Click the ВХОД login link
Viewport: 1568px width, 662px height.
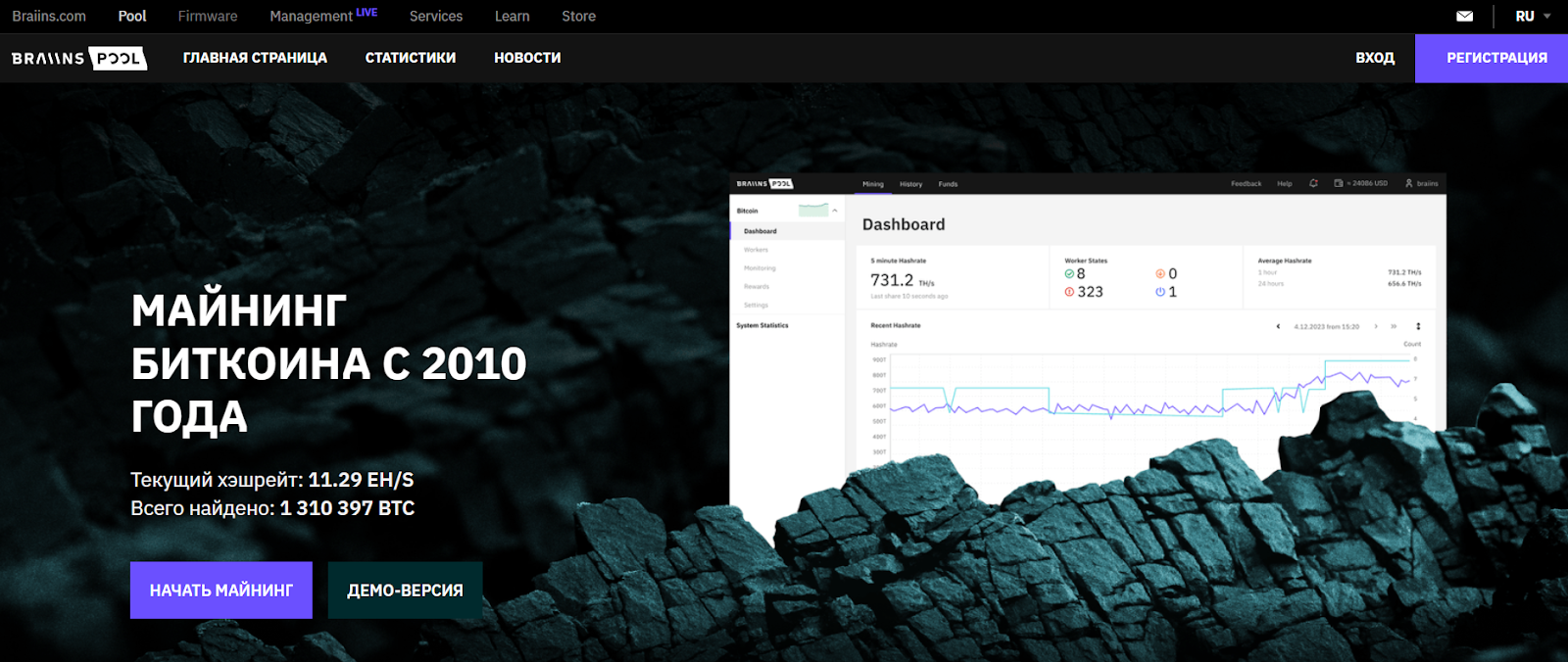point(1375,58)
